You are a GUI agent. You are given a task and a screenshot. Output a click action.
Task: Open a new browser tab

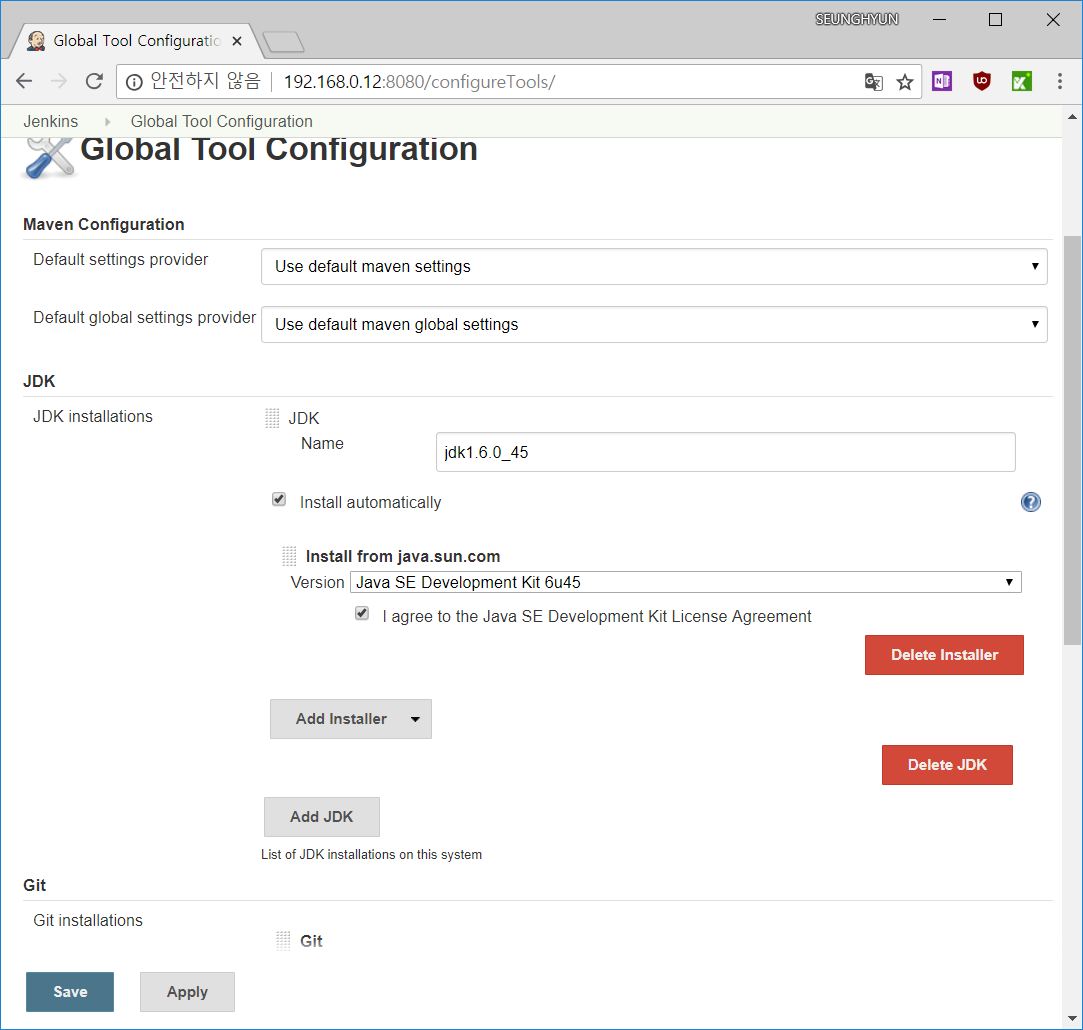coord(283,42)
